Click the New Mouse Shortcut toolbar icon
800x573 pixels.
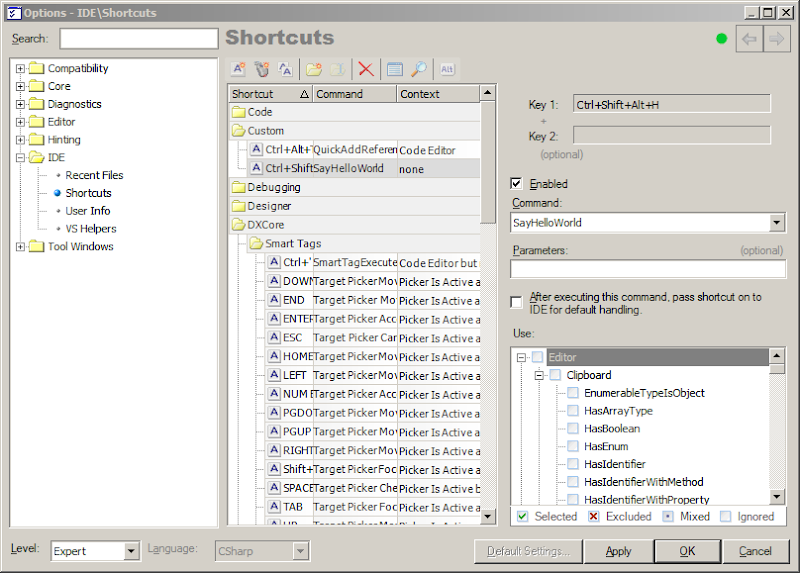coord(262,69)
